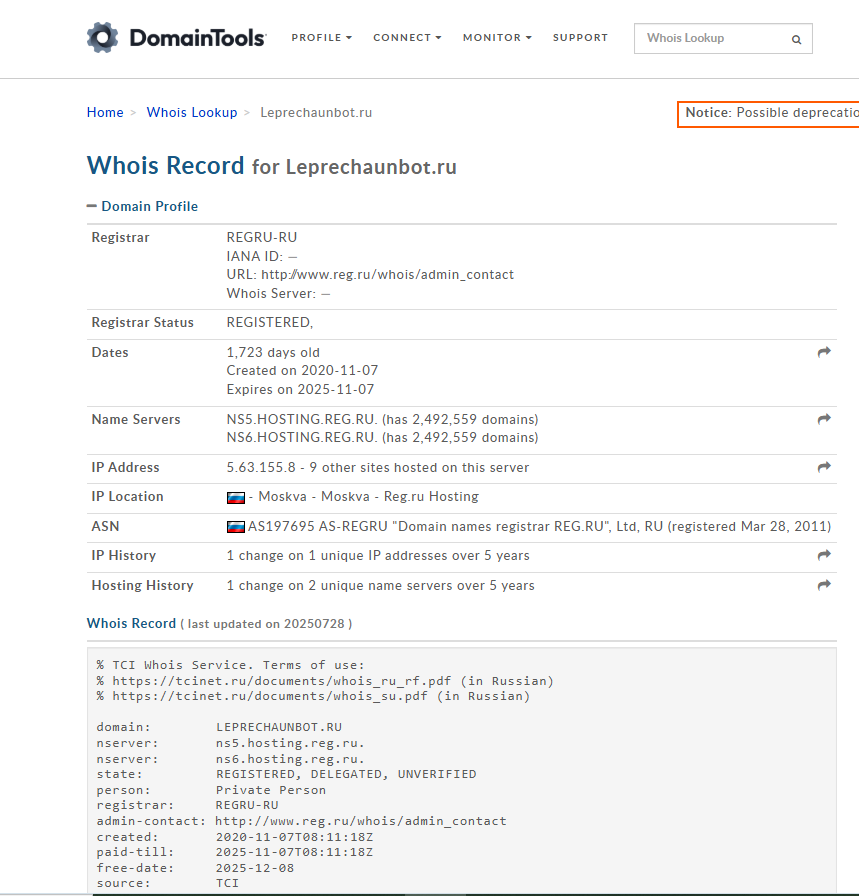This screenshot has height=896, width=859.
Task: Click the DomainTools wordmark
Action: 197,38
